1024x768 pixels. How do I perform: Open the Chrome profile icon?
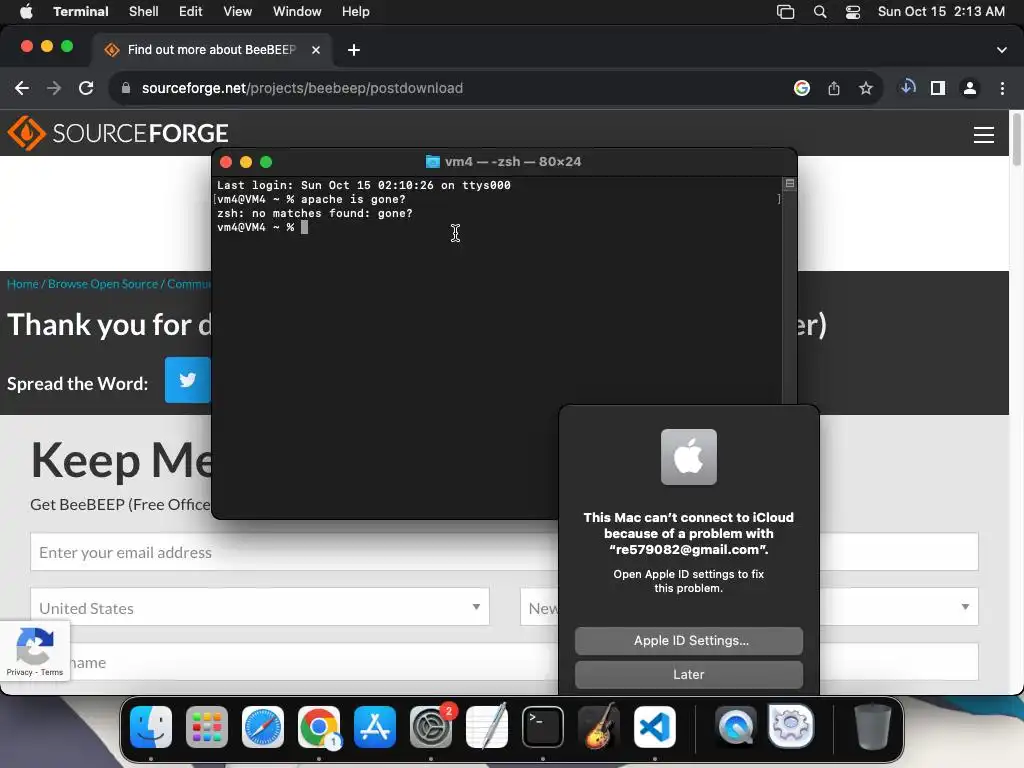tap(970, 88)
